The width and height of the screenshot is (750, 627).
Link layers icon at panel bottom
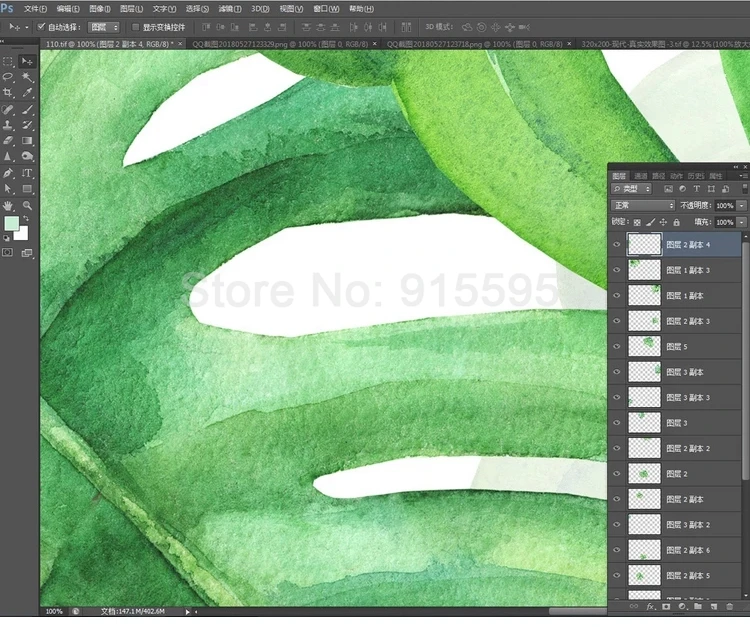(634, 606)
